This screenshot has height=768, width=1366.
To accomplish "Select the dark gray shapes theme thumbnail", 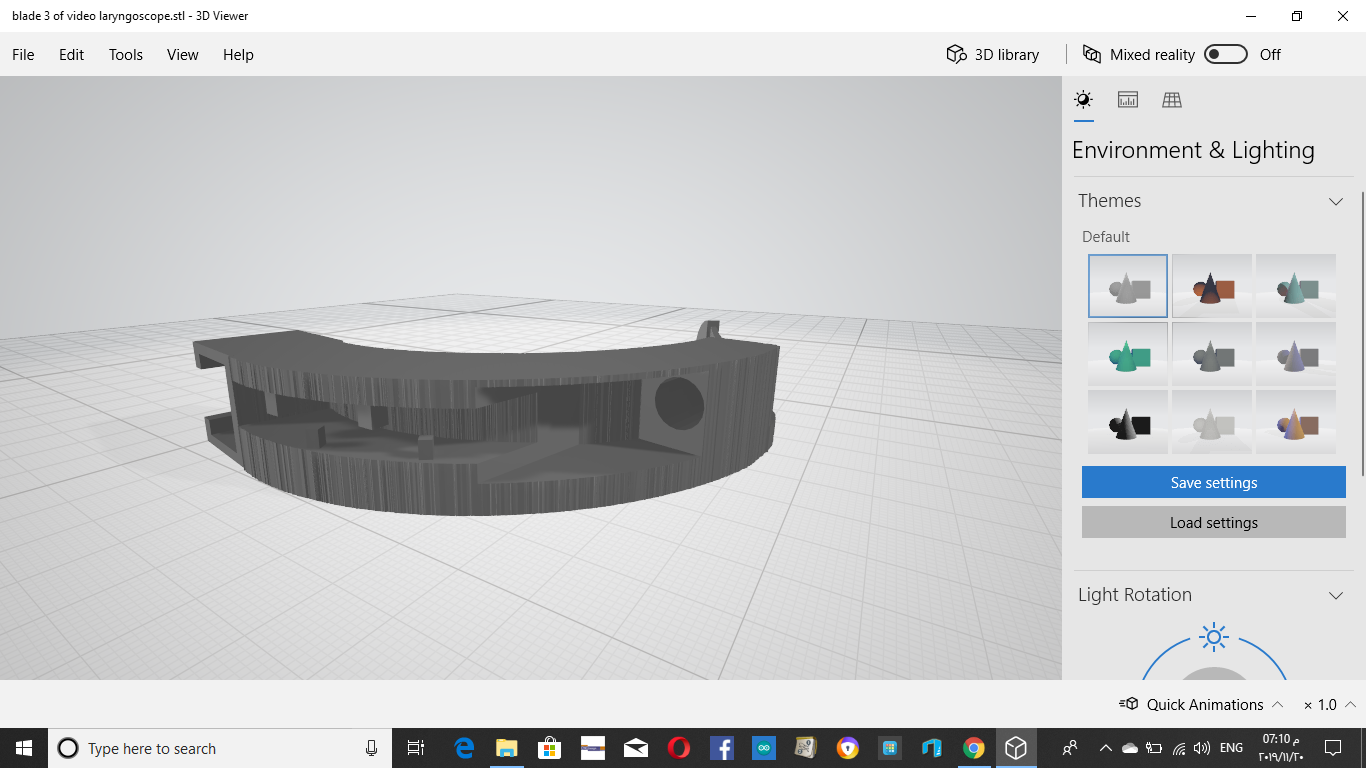I will click(1212, 354).
